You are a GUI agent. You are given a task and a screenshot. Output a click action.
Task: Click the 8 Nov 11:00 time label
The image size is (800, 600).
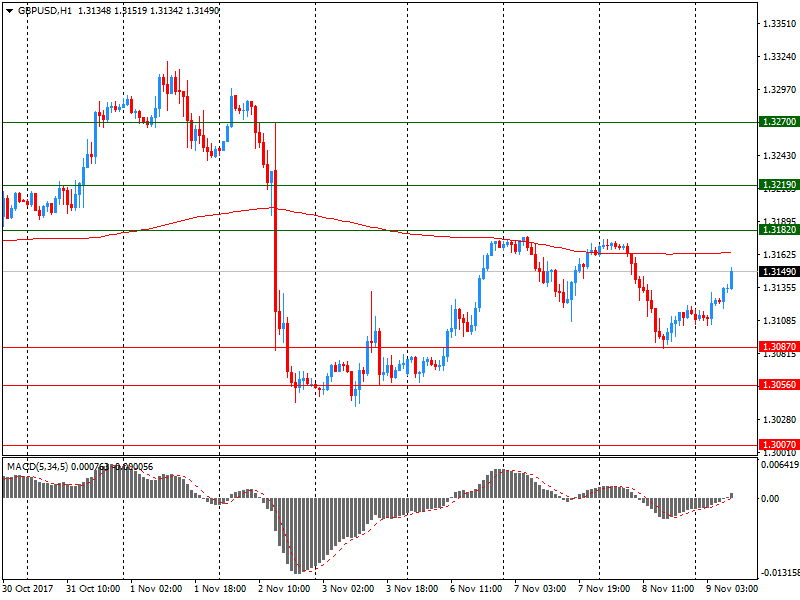tap(668, 589)
